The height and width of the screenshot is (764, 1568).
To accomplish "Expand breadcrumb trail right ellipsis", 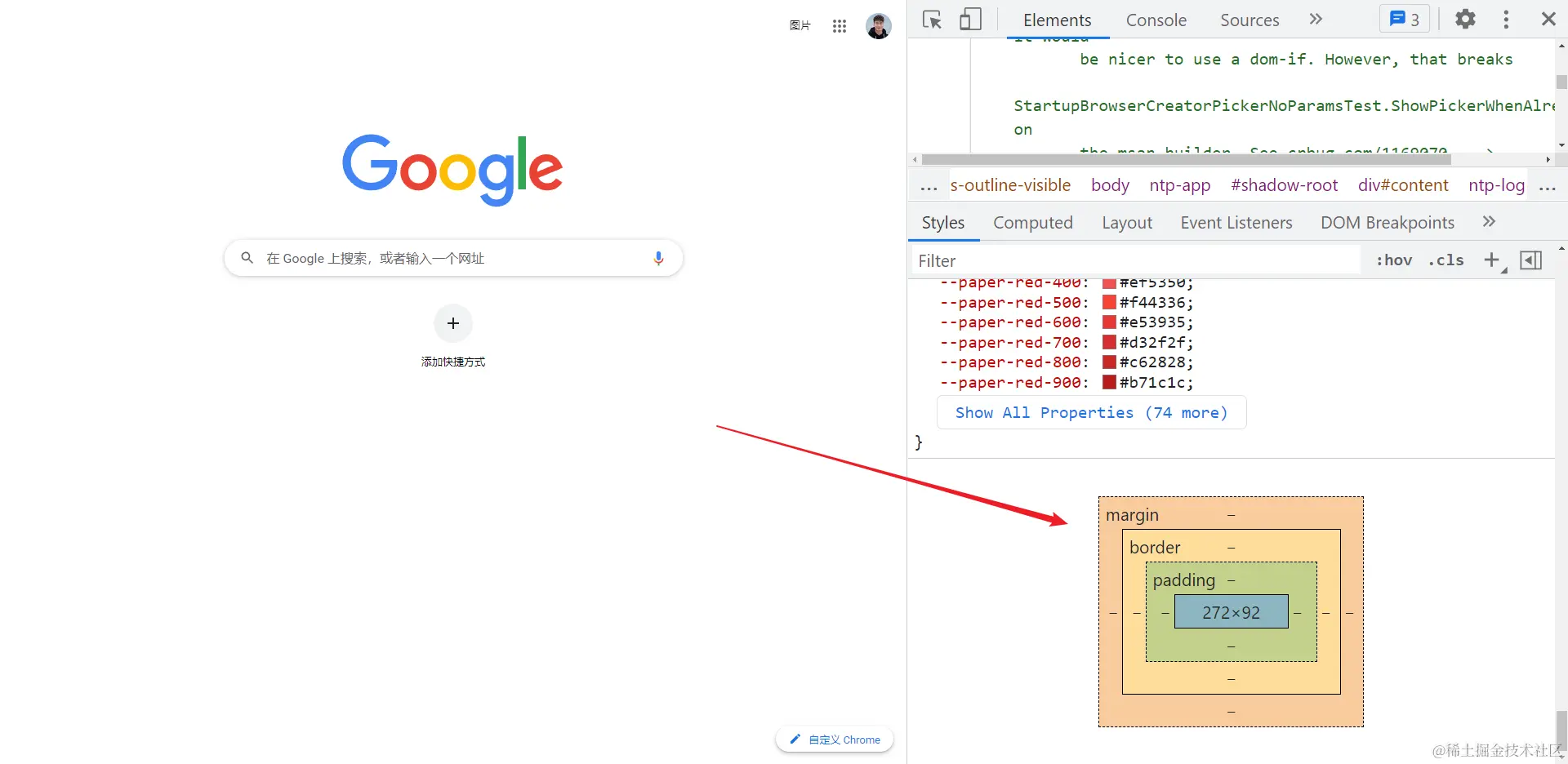I will pyautogui.click(x=1547, y=186).
